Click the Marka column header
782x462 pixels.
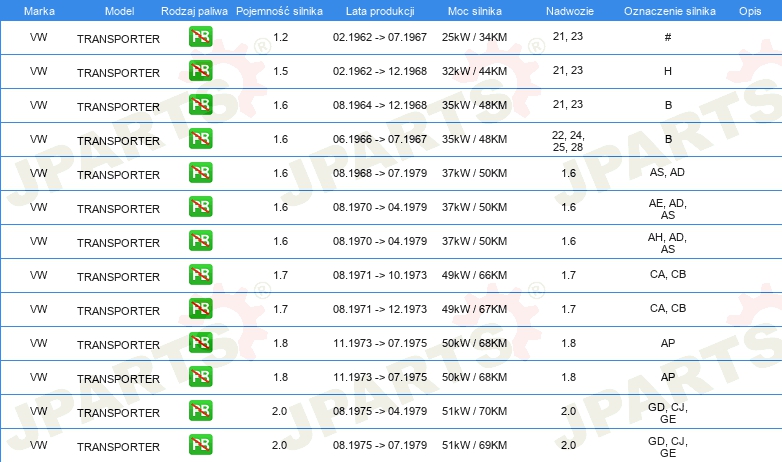click(x=39, y=11)
